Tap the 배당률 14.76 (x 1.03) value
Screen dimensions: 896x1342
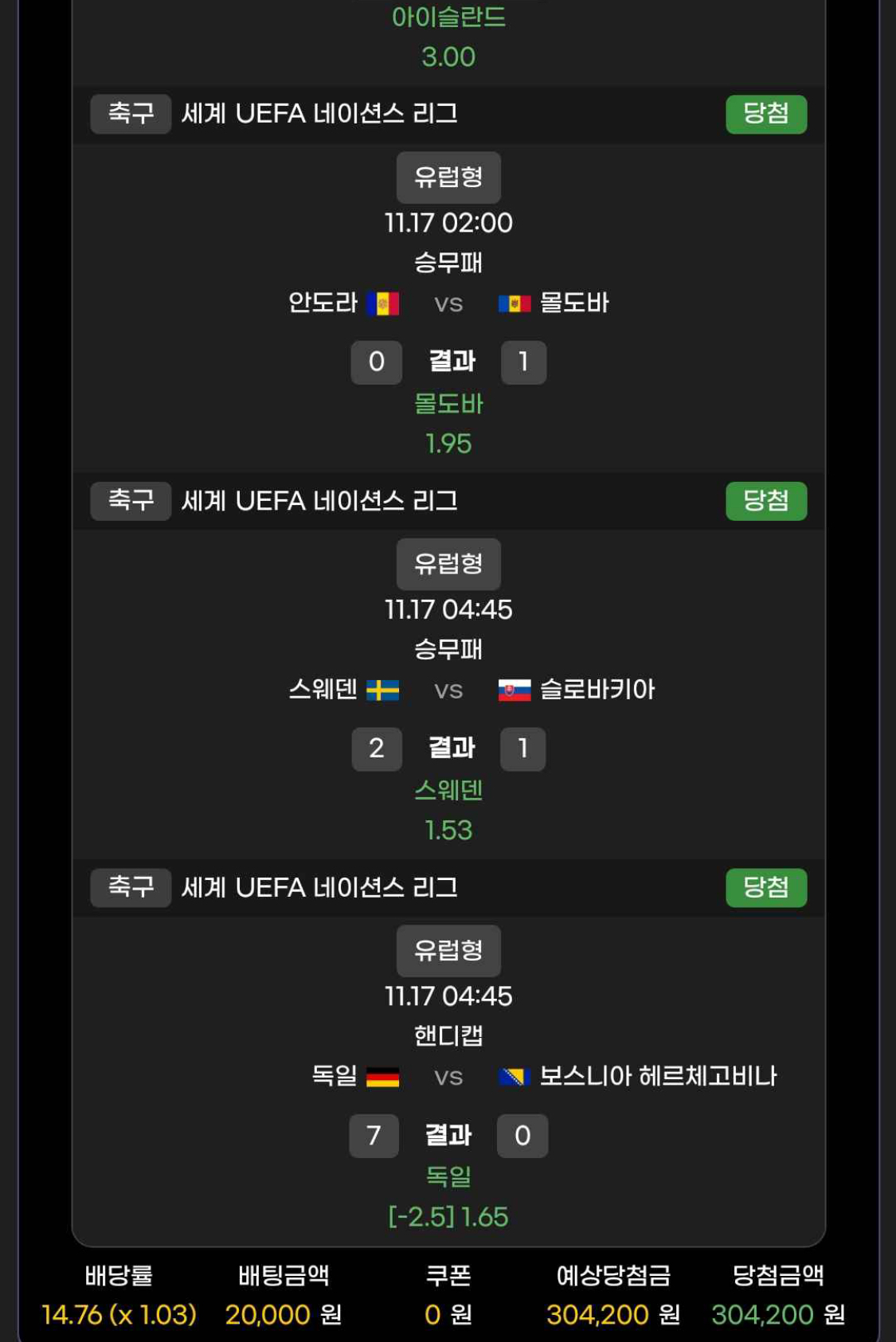point(119,1314)
